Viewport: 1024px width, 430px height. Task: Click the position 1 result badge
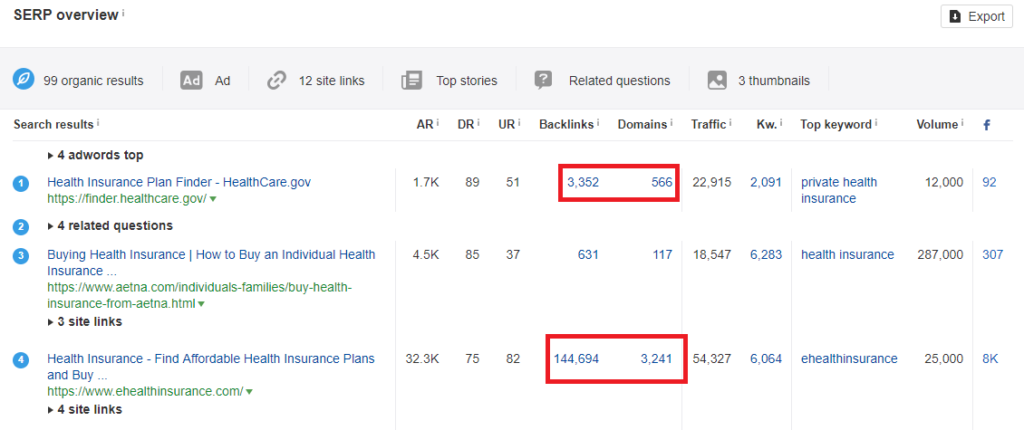pos(20,183)
